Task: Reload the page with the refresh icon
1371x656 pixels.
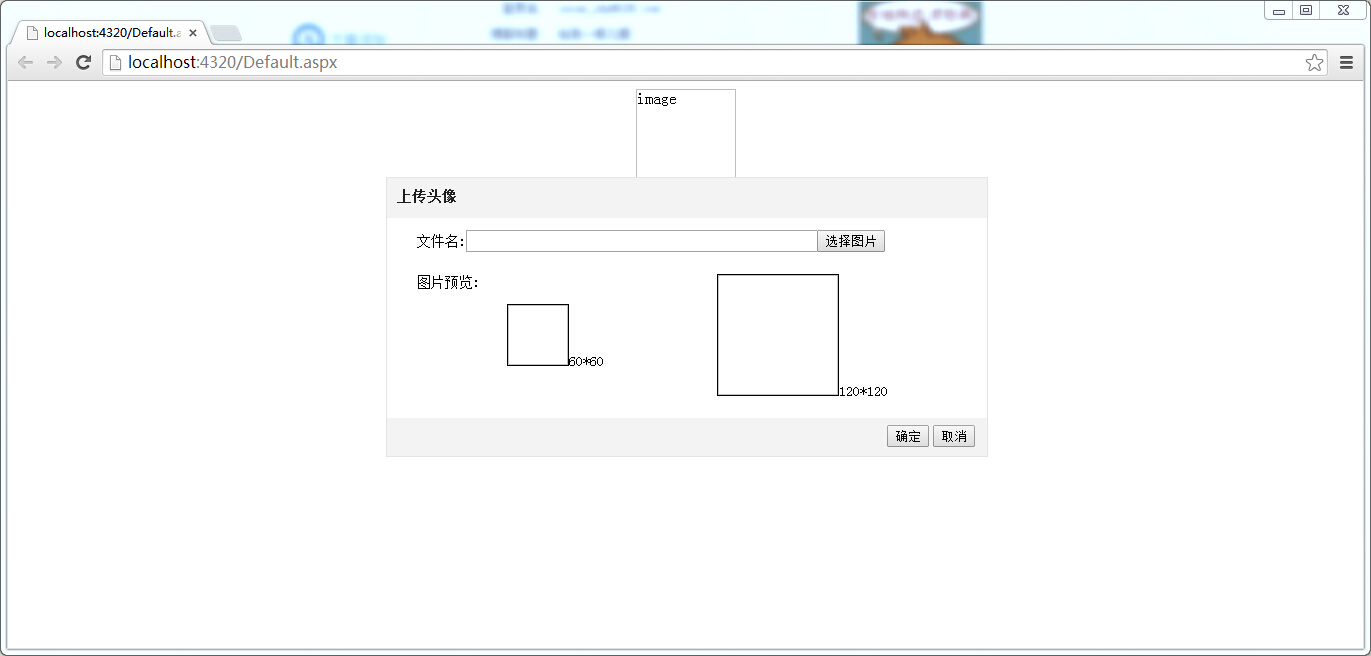Action: tap(84, 62)
